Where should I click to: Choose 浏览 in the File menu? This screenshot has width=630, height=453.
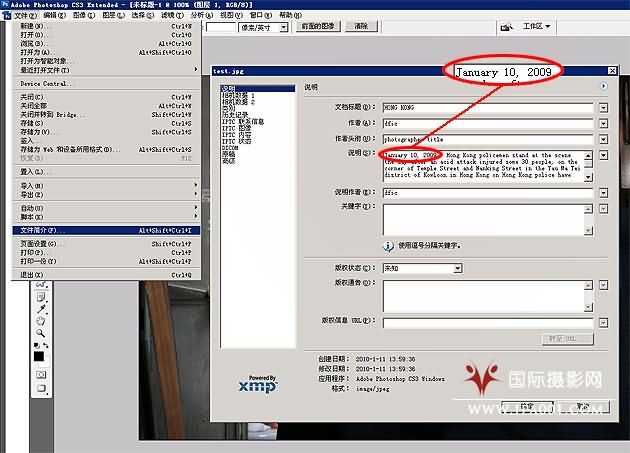coord(106,43)
